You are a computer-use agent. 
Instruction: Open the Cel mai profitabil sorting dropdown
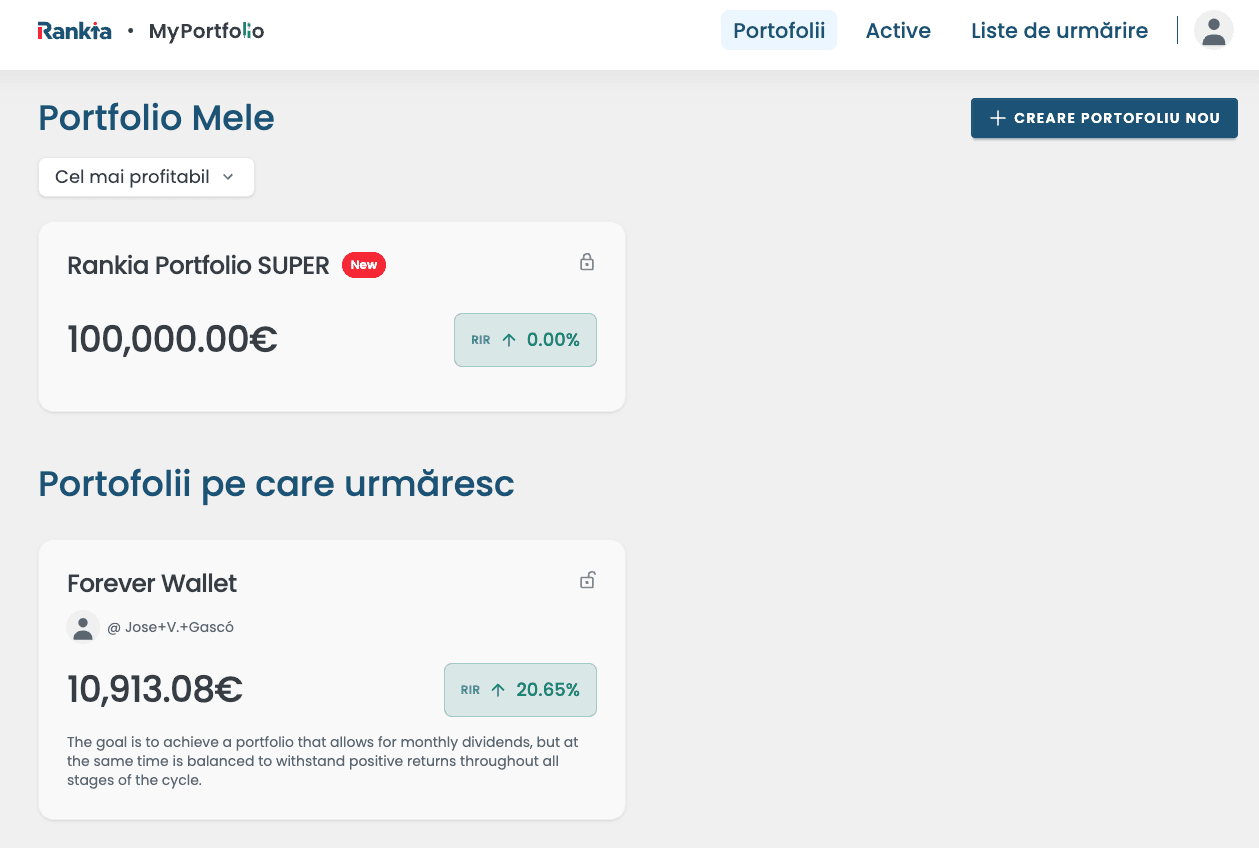tap(146, 177)
